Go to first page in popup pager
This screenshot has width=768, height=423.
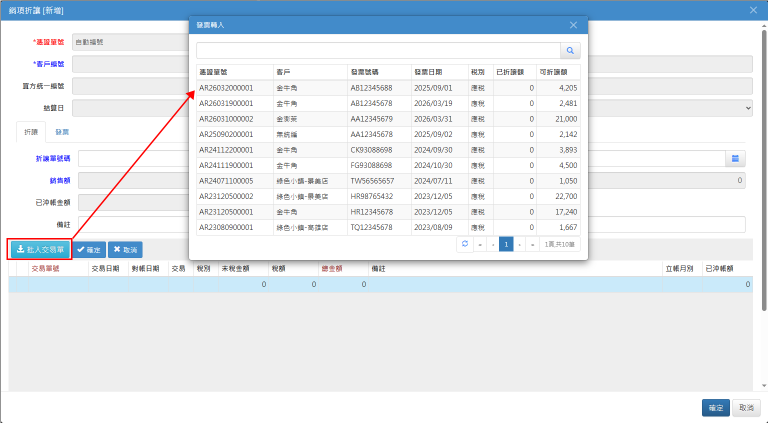click(480, 244)
